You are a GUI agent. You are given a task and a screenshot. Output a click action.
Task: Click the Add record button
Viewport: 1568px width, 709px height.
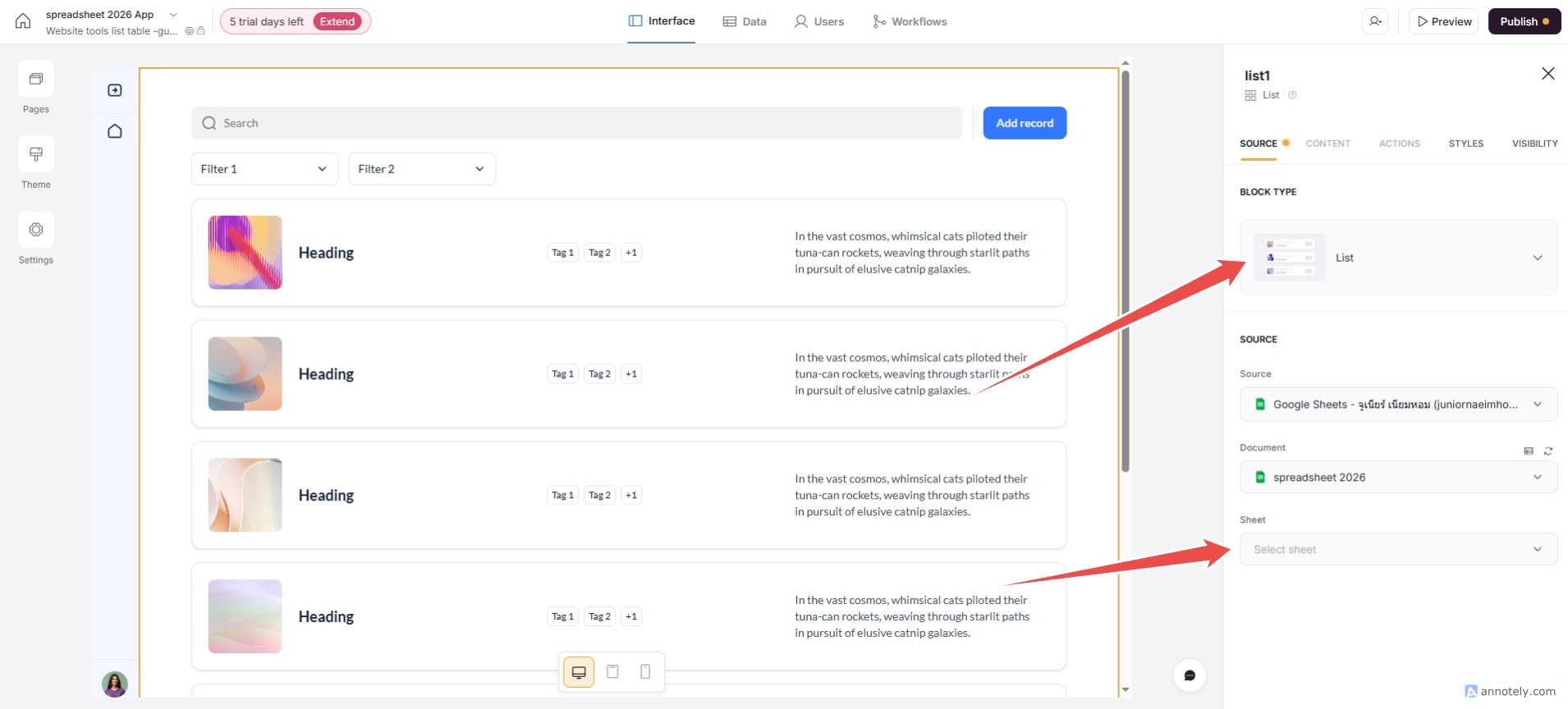click(1025, 123)
